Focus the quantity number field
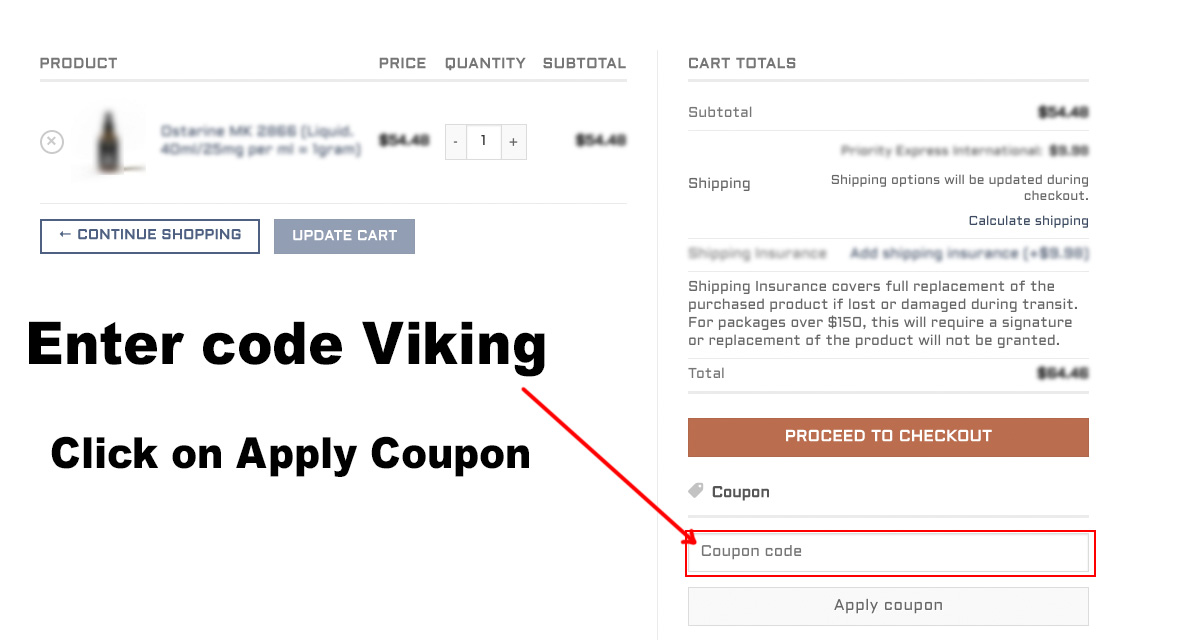This screenshot has height=640, width=1197. (484, 142)
